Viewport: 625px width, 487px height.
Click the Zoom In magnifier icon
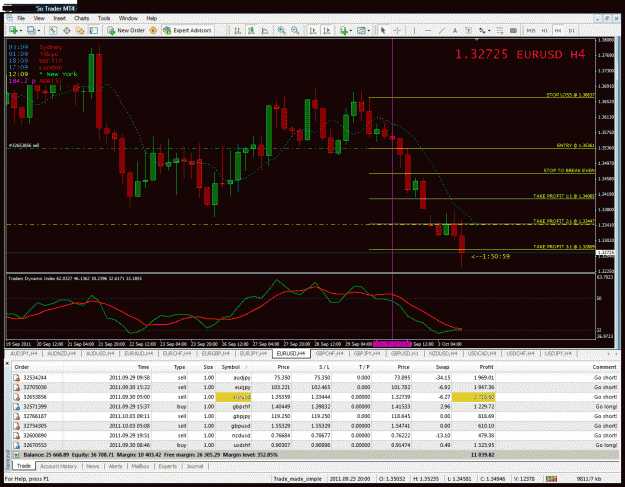pyautogui.click(x=281, y=31)
